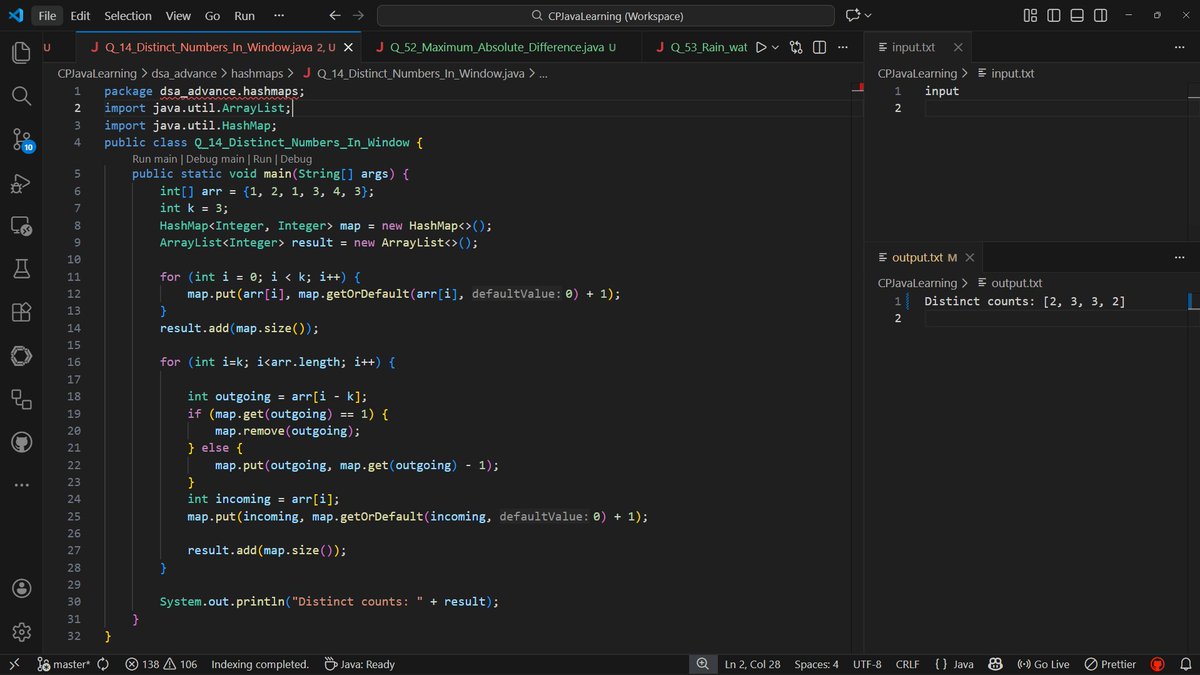Open Problems via 138 errors indicator
Image resolution: width=1200 pixels, height=675 pixels.
161,664
